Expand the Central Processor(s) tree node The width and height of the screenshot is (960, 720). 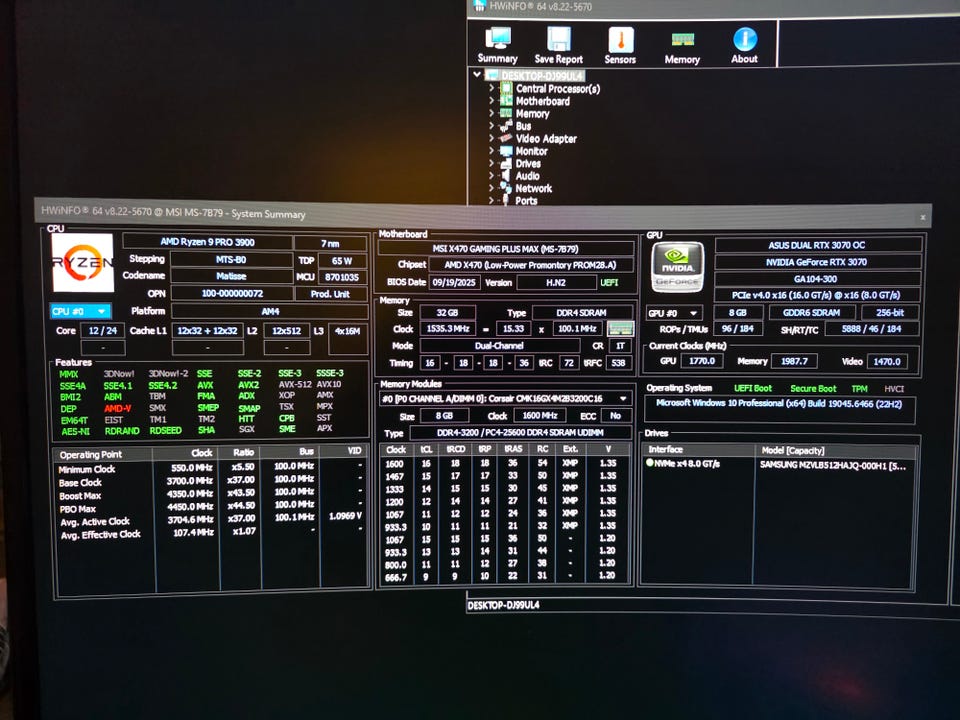[491, 88]
